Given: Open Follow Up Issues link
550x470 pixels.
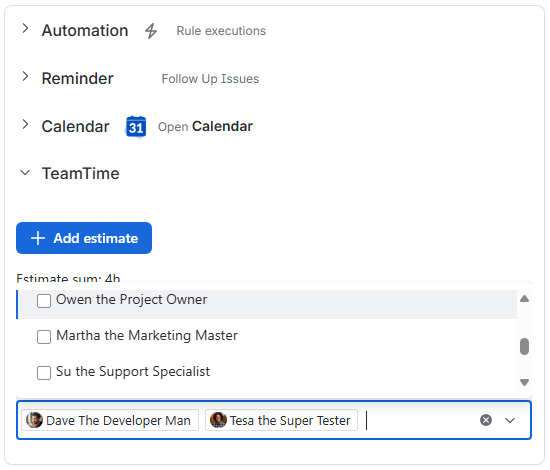Looking at the screenshot, I should [210, 79].
